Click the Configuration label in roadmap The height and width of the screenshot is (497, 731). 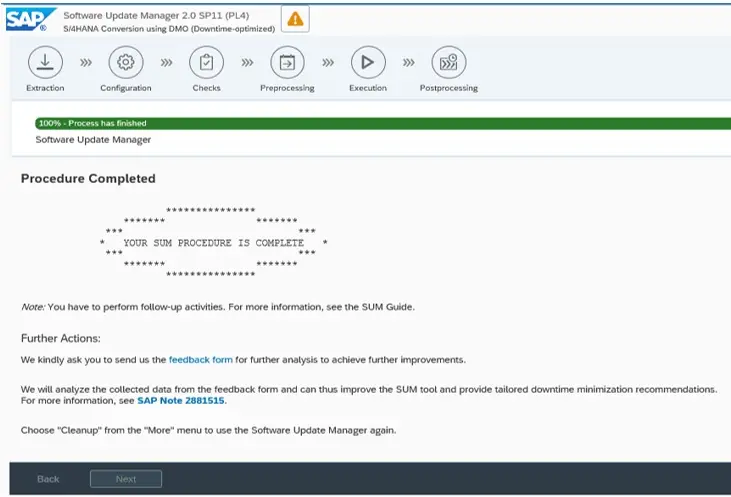coord(126,88)
